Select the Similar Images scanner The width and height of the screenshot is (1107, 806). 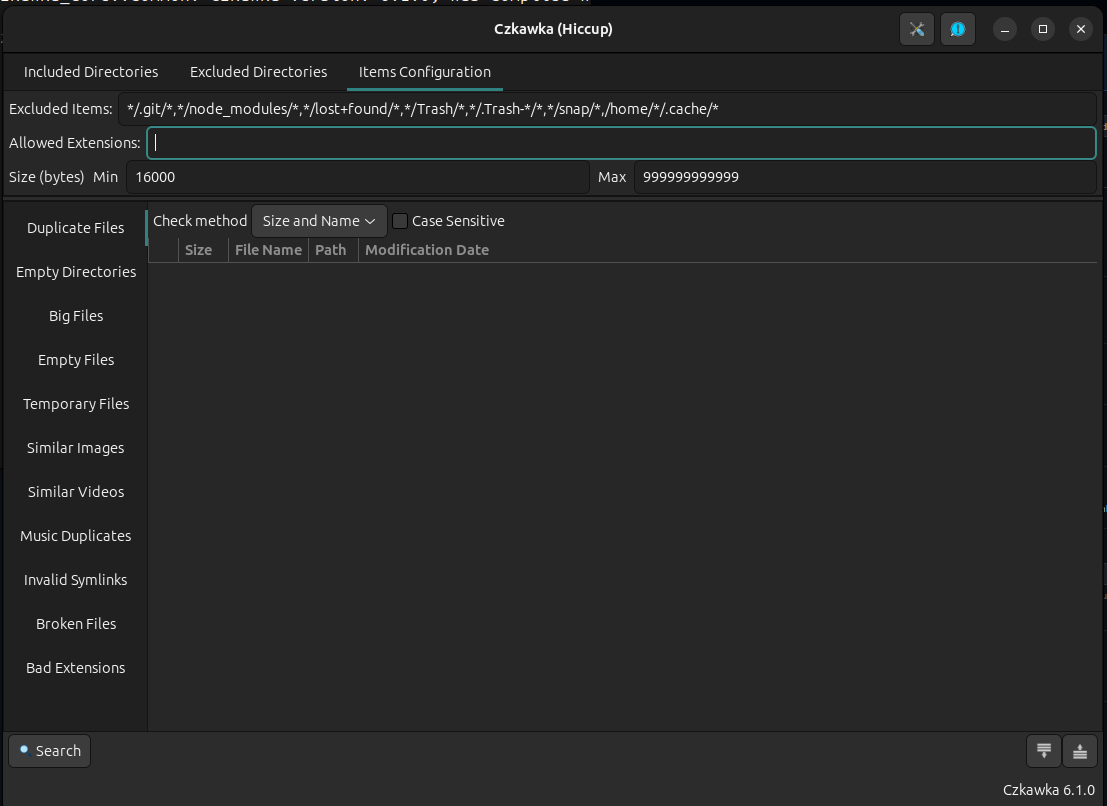tap(75, 447)
